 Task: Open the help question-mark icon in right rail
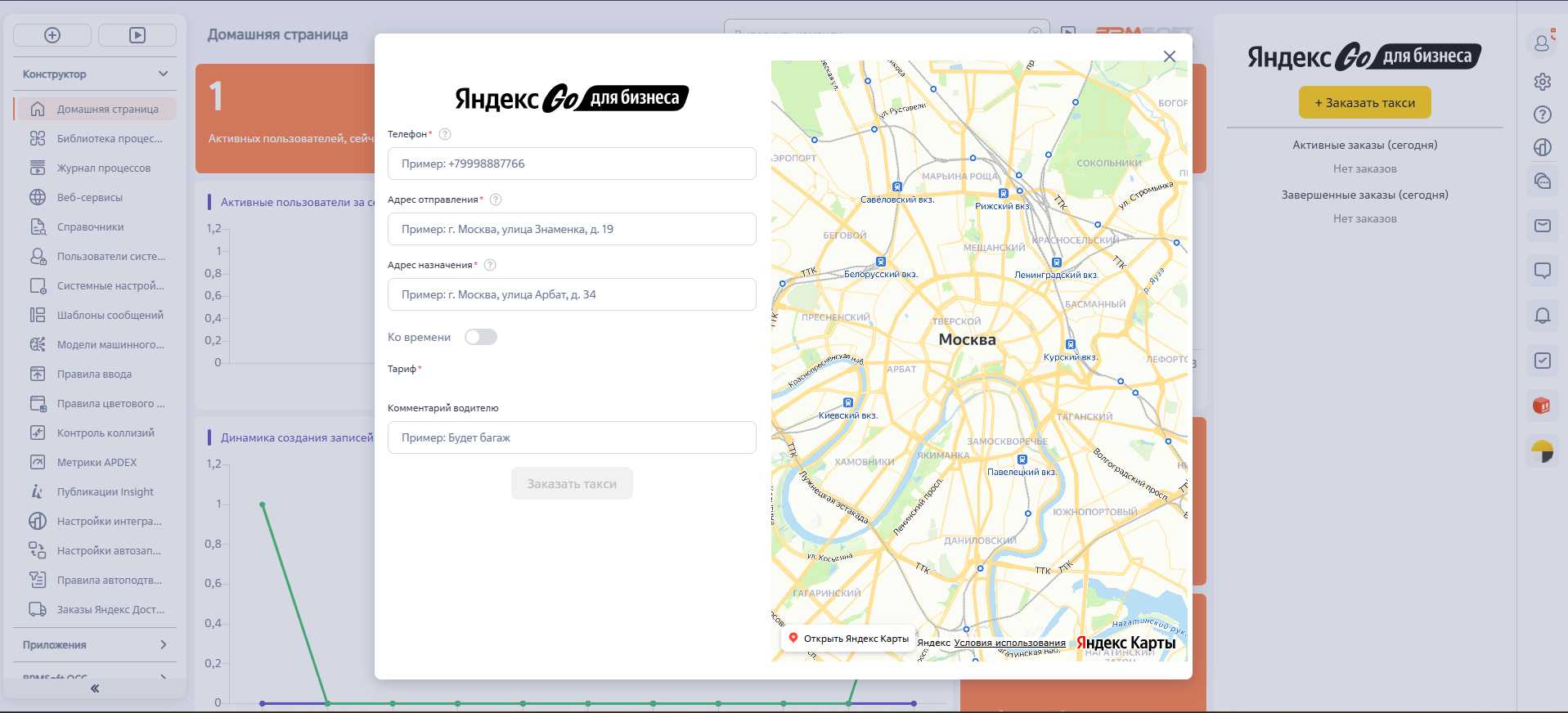[x=1543, y=114]
